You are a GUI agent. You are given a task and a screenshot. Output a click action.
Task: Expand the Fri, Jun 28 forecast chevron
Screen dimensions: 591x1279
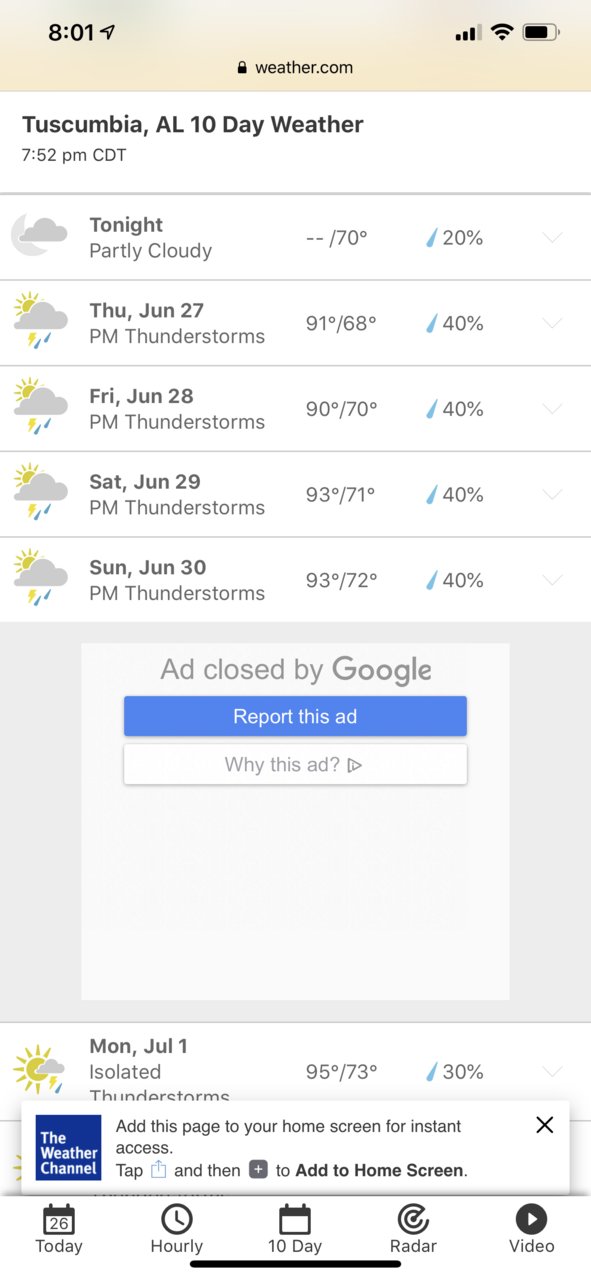(x=552, y=409)
